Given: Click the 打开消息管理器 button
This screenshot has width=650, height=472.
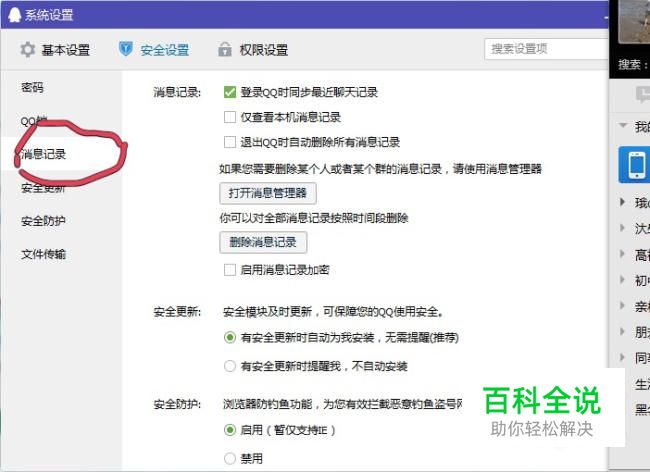Looking at the screenshot, I should tap(268, 193).
